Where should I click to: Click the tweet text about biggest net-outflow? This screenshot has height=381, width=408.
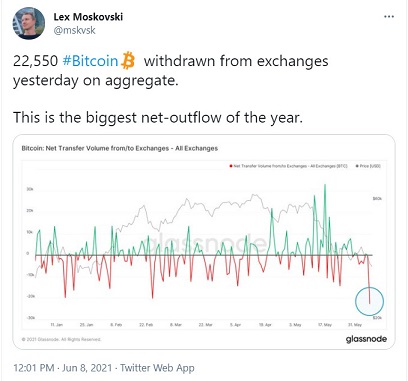pyautogui.click(x=158, y=118)
